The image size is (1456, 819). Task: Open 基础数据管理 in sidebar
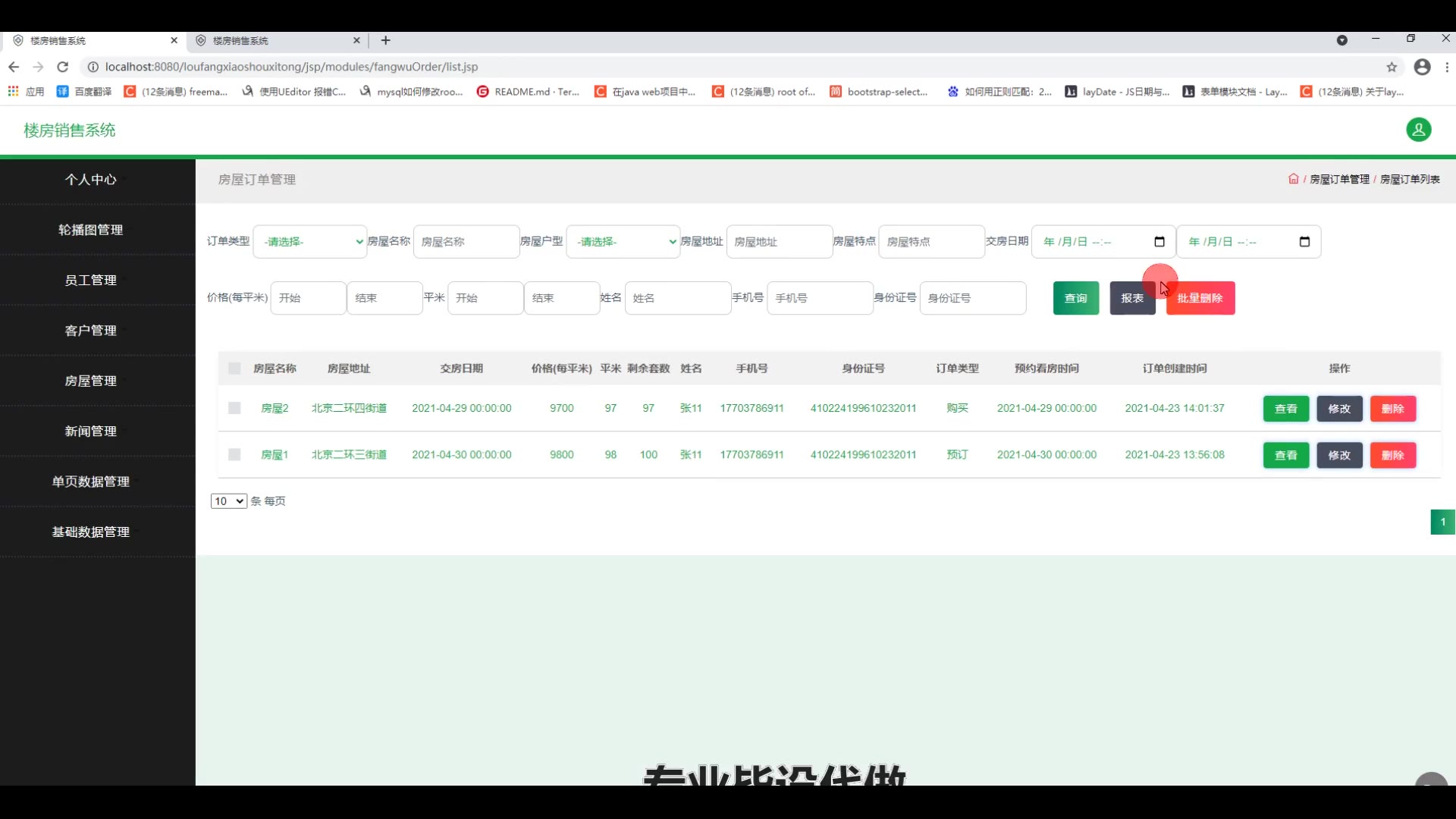pyautogui.click(x=90, y=532)
